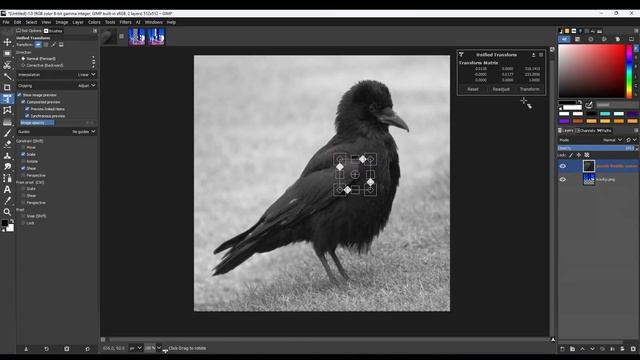The height and width of the screenshot is (360, 640).
Task: Enable Constrain Rotate checkbox
Action: pyautogui.click(x=23, y=161)
